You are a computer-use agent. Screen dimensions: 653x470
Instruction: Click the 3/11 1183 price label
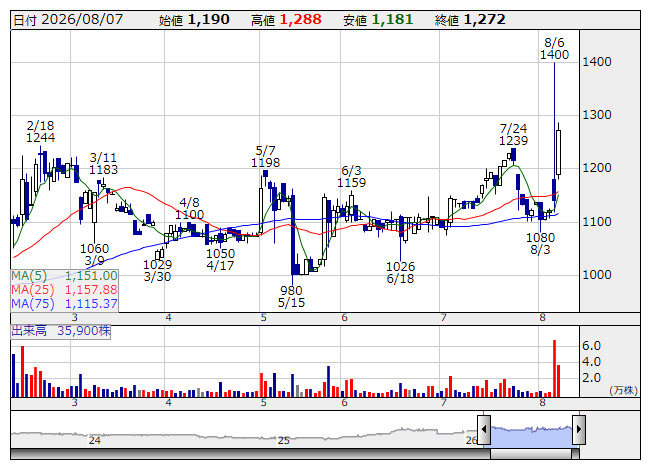pos(103,164)
